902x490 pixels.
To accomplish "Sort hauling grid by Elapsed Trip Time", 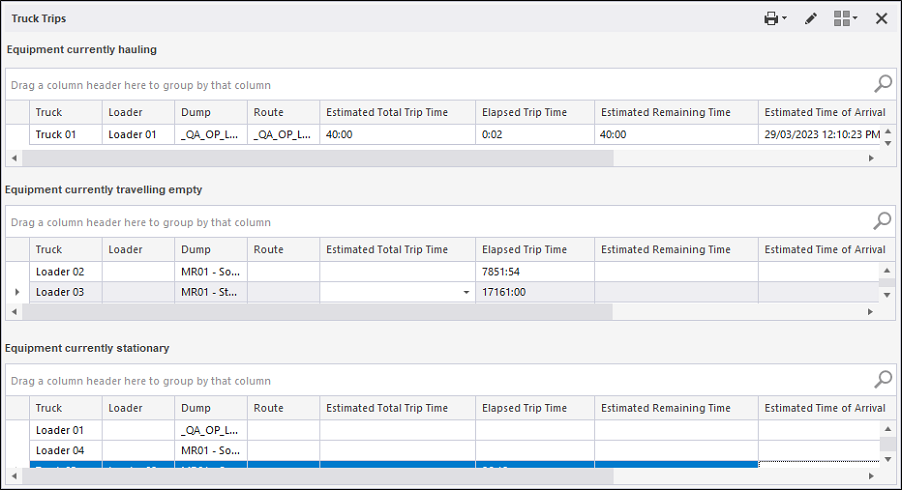I will [x=535, y=112].
